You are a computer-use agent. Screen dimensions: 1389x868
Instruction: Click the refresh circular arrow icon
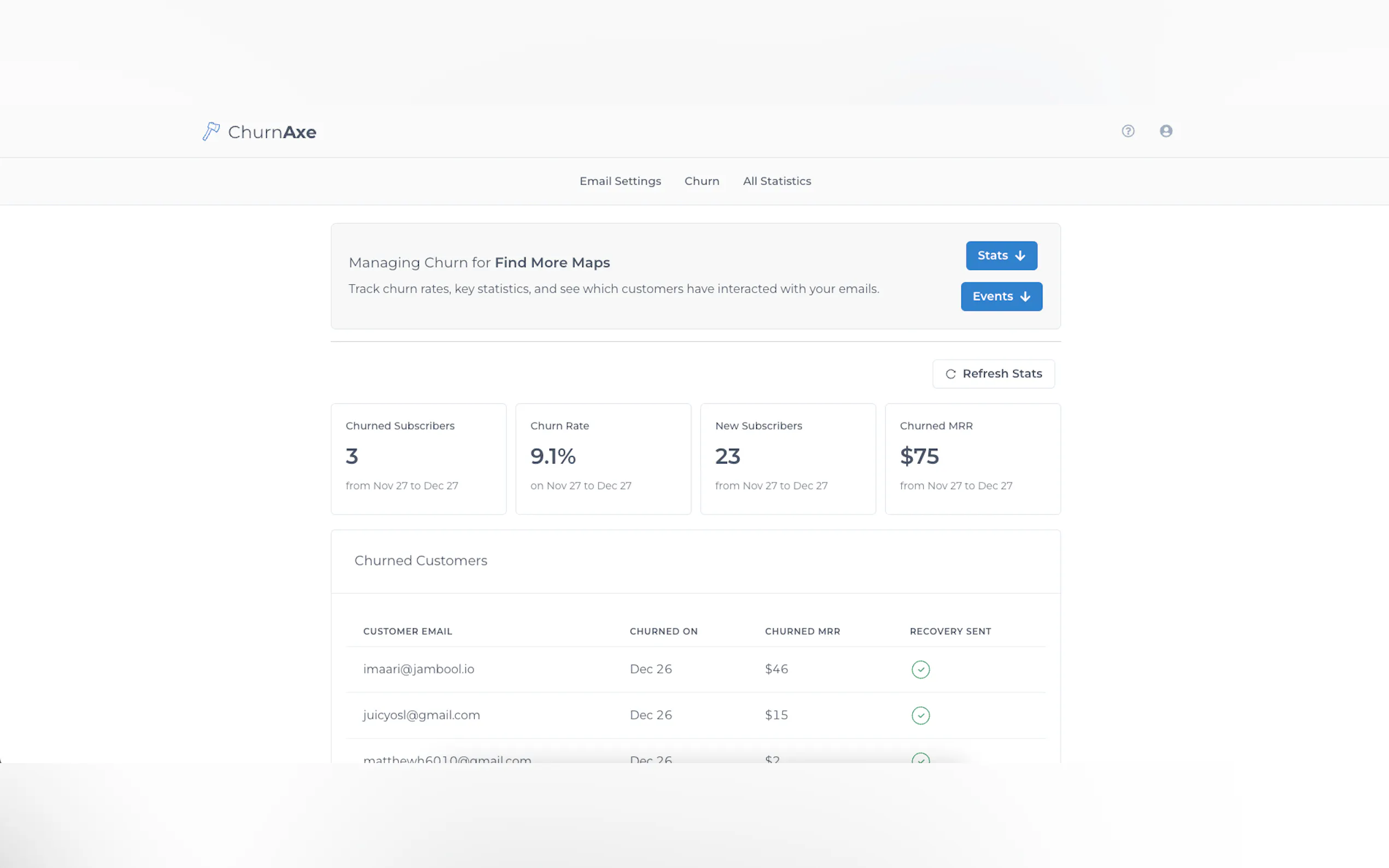[x=950, y=374]
